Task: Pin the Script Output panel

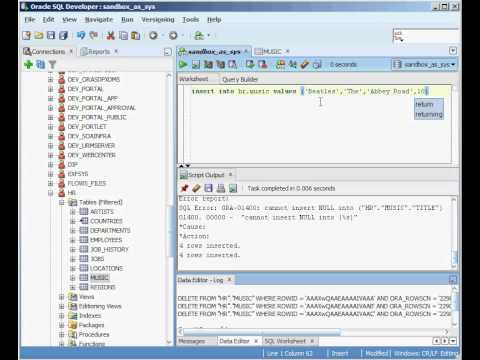Action: (x=184, y=188)
